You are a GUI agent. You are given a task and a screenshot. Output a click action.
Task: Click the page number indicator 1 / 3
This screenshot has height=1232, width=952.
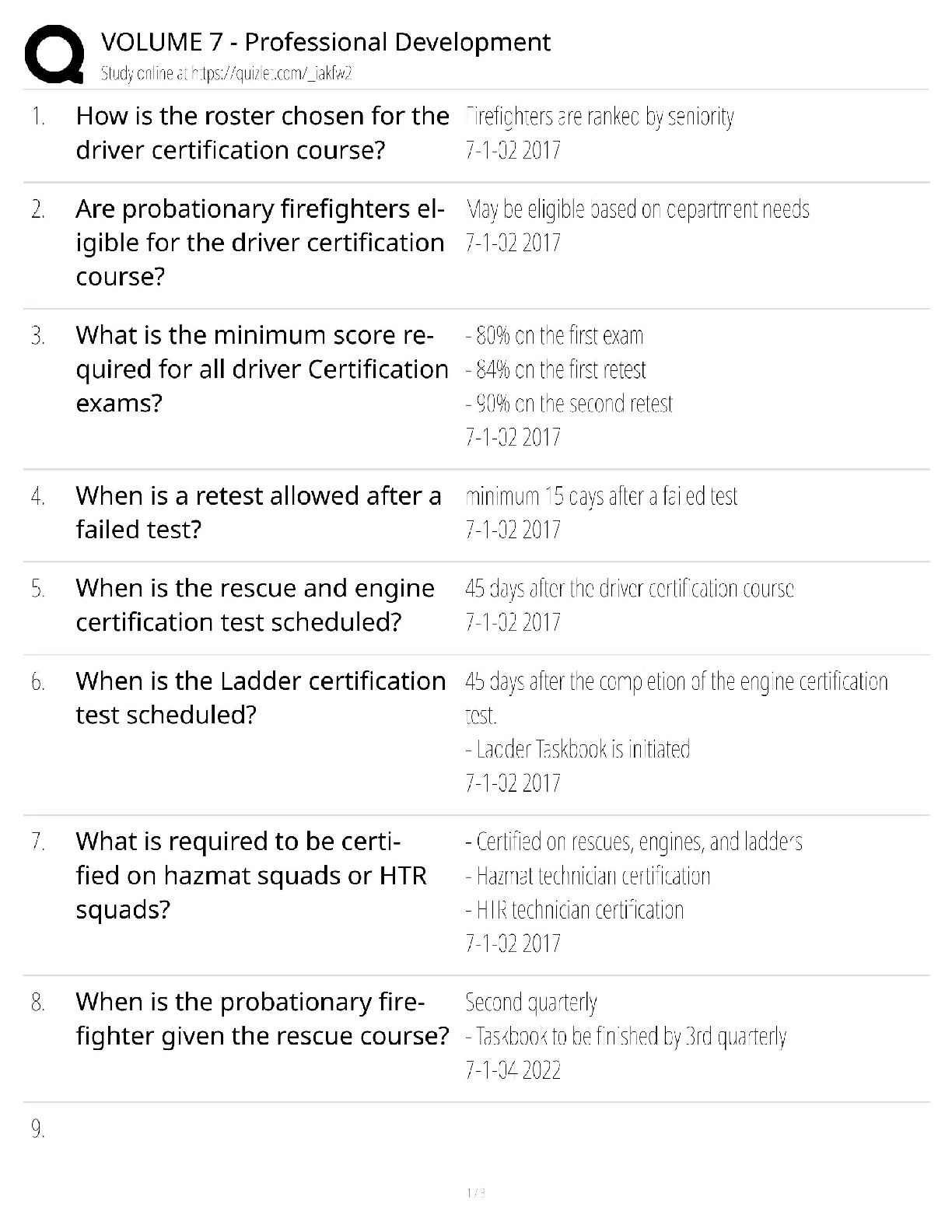coord(475,1193)
